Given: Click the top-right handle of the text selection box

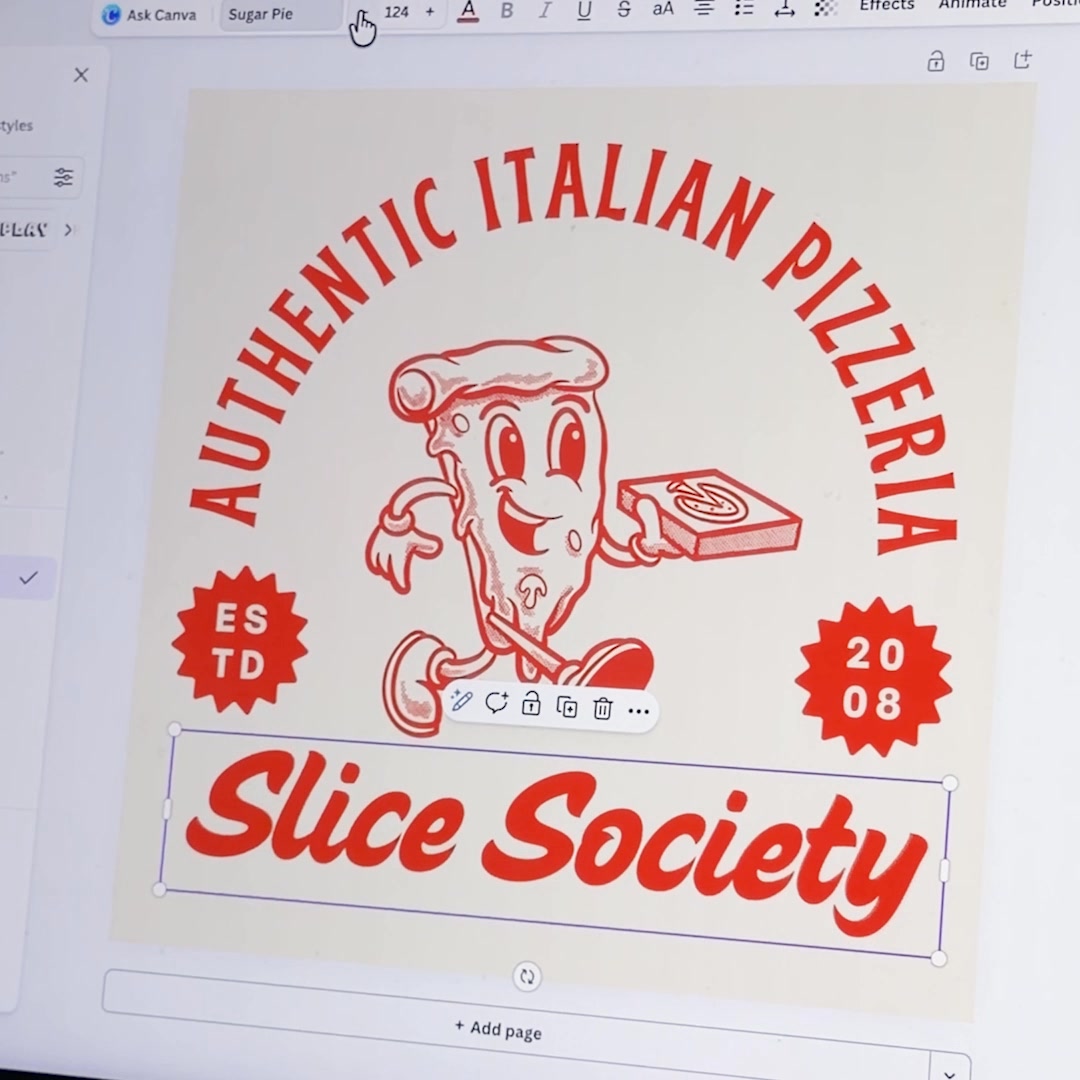Looking at the screenshot, I should [x=950, y=782].
